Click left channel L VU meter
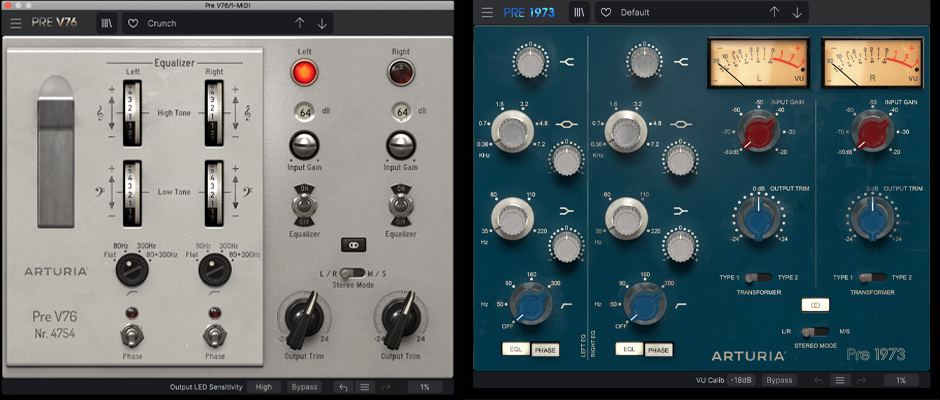This screenshot has width=940, height=400. click(758, 62)
